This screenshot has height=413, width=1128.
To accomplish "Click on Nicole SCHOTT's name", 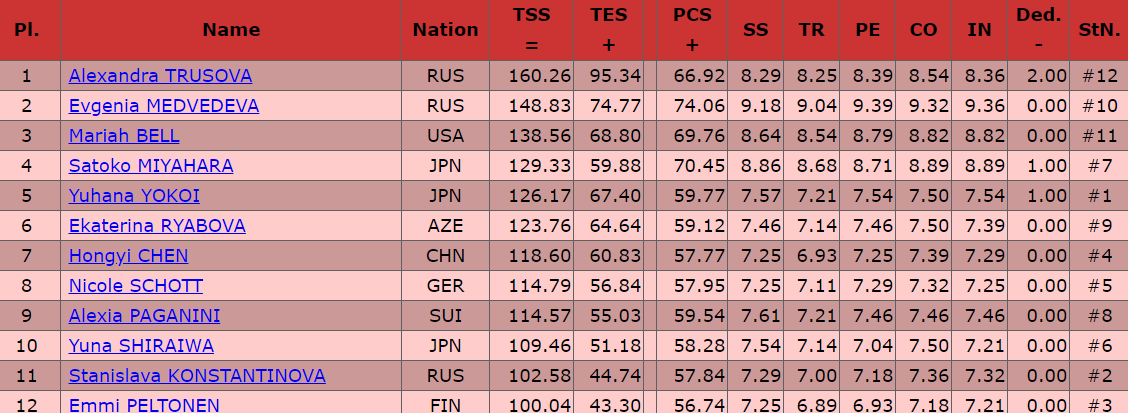I will pyautogui.click(x=135, y=286).
